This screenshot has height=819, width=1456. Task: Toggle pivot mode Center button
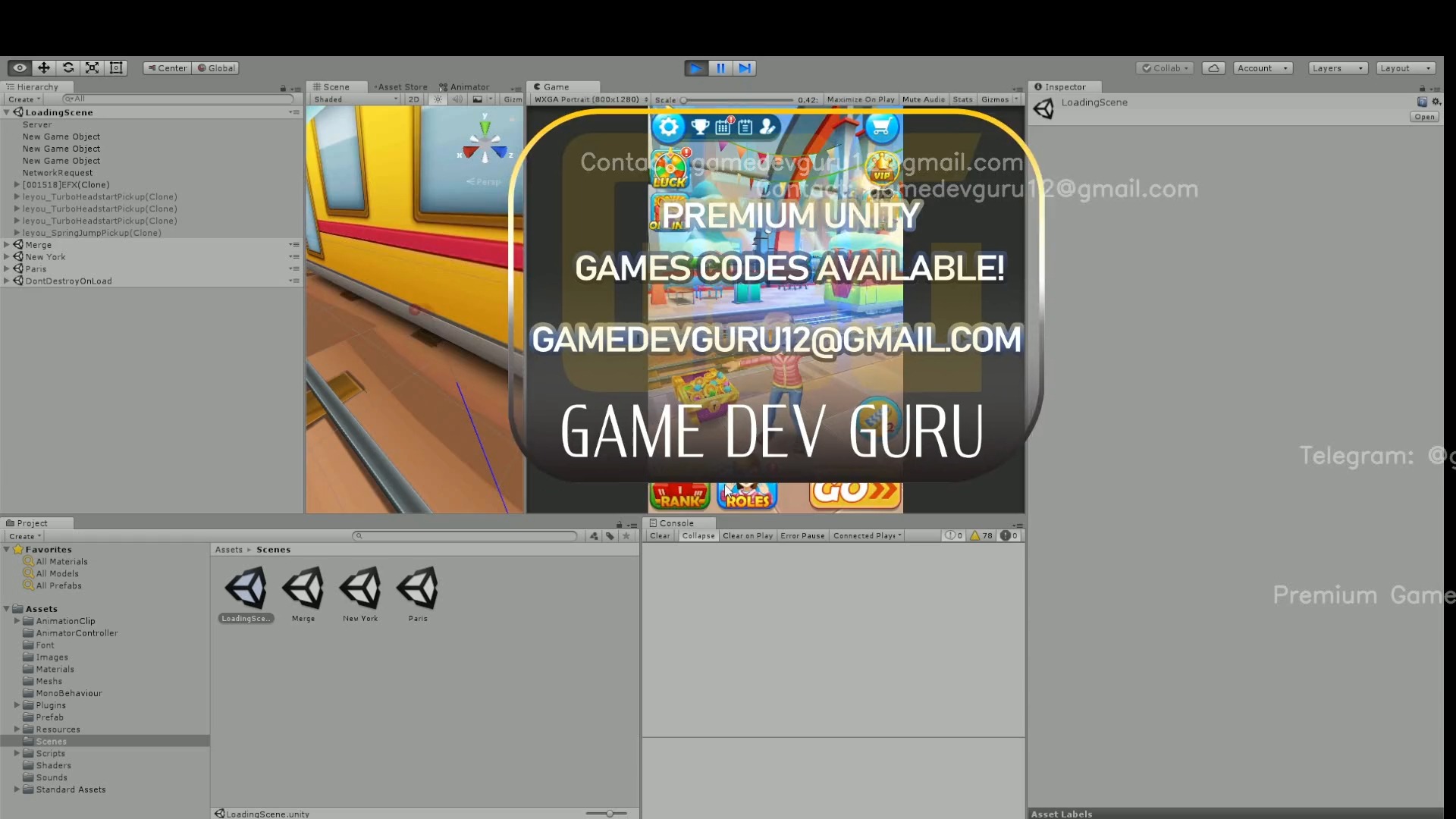167,67
